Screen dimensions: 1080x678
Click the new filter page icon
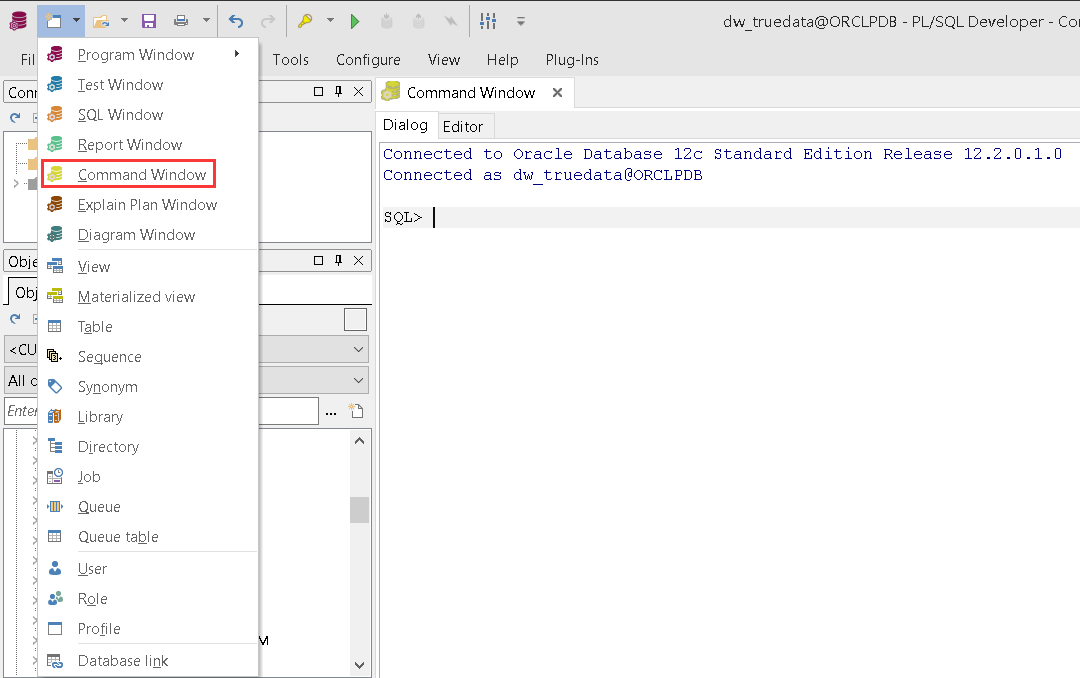356,411
